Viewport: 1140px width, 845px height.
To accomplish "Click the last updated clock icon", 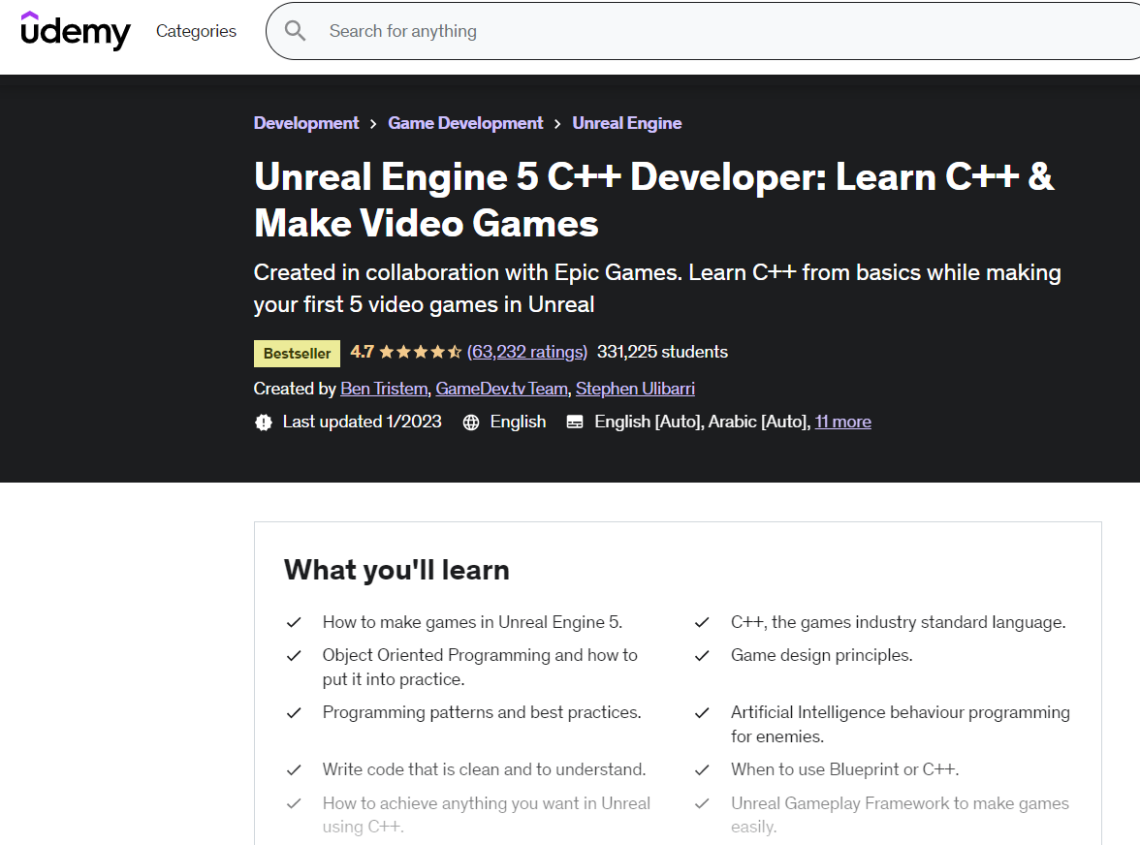I will [x=263, y=422].
